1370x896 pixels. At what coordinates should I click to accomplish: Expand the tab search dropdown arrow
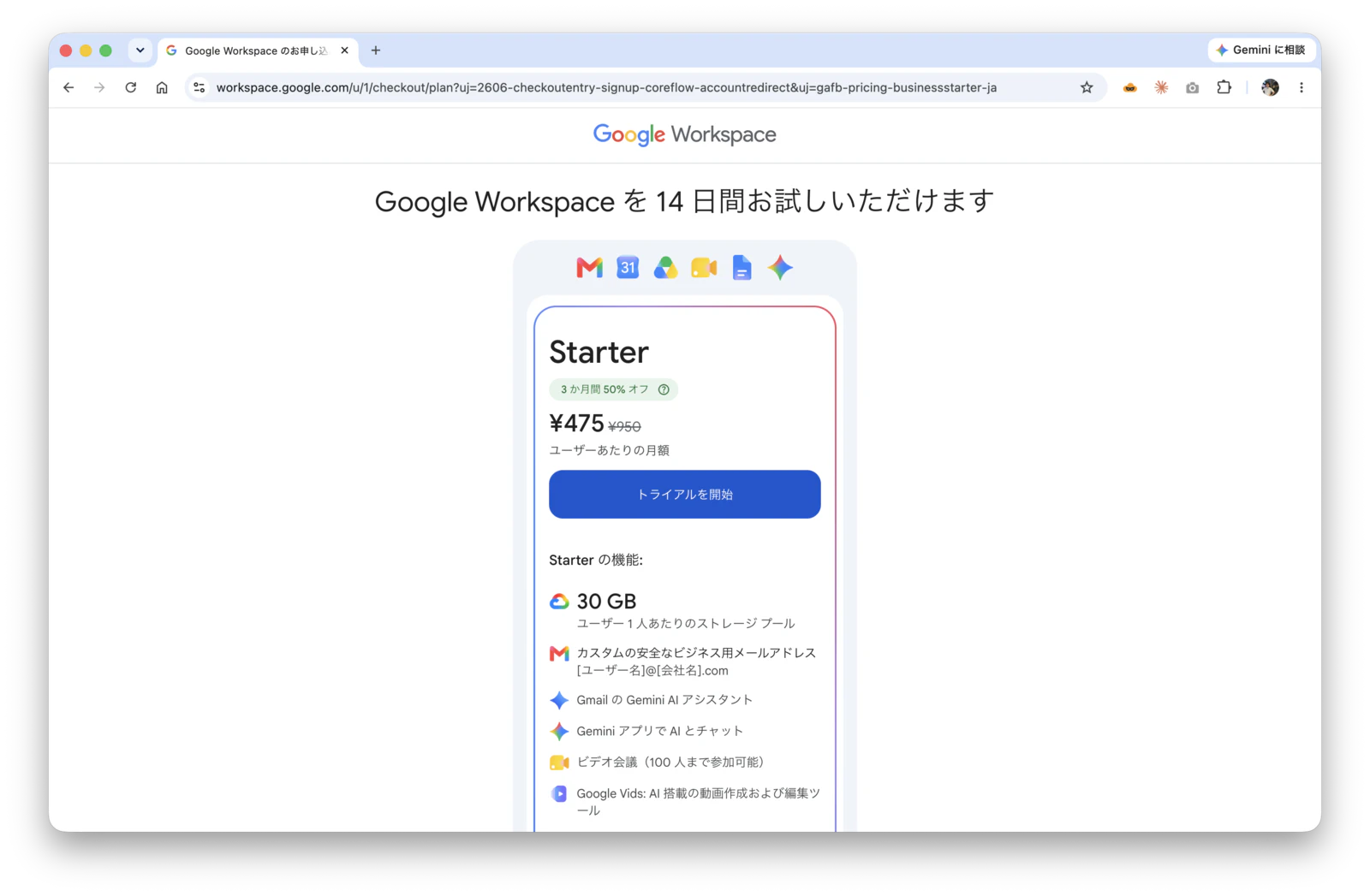pyautogui.click(x=140, y=50)
